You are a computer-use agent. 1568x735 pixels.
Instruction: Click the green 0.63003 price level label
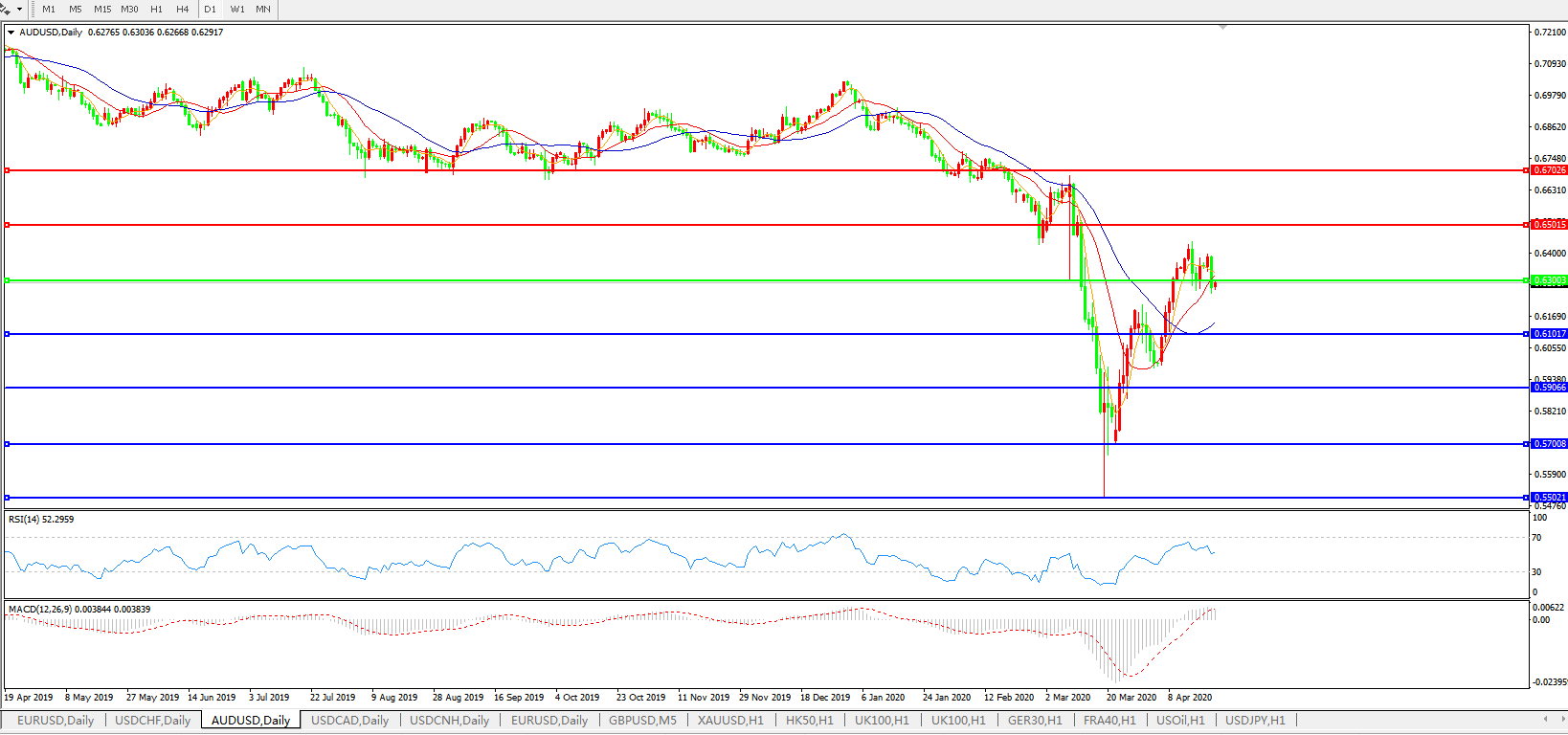click(1549, 280)
